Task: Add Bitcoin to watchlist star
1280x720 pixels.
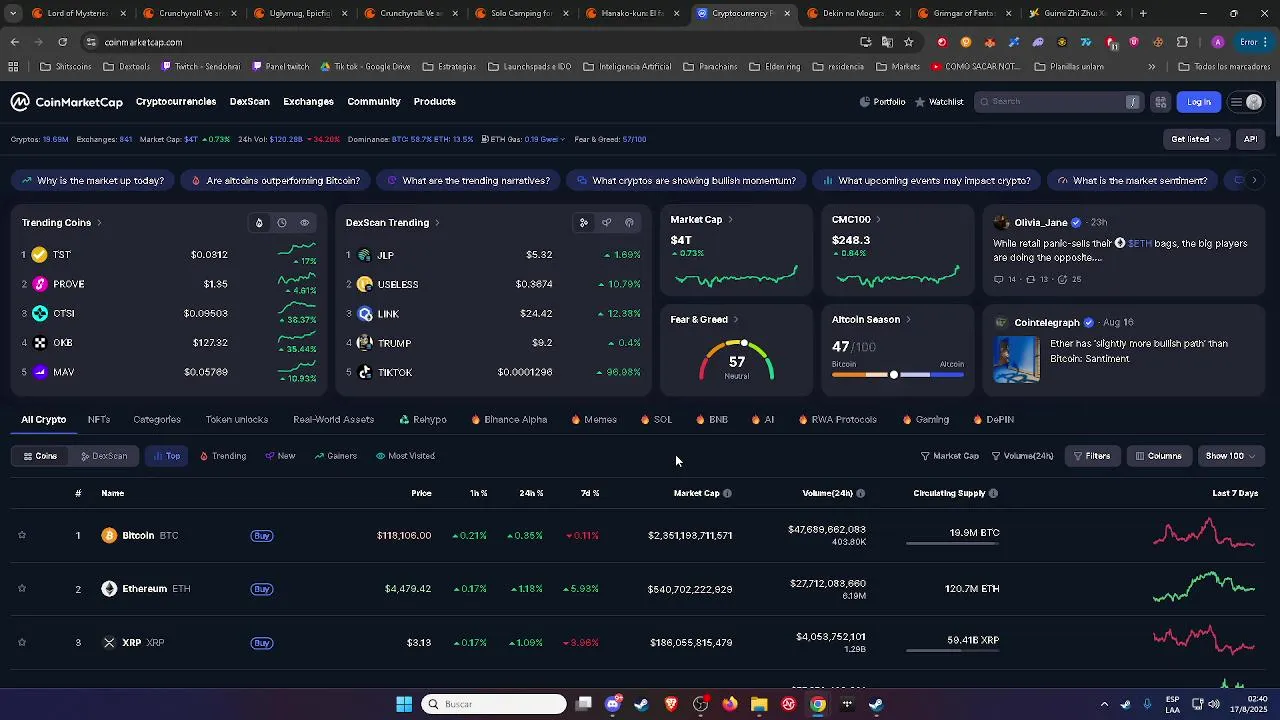Action: click(x=22, y=535)
